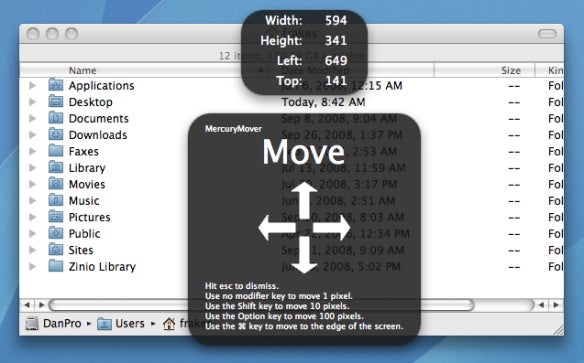Select the Downloads row name
Viewport: 584px width, 363px height.
(98, 135)
